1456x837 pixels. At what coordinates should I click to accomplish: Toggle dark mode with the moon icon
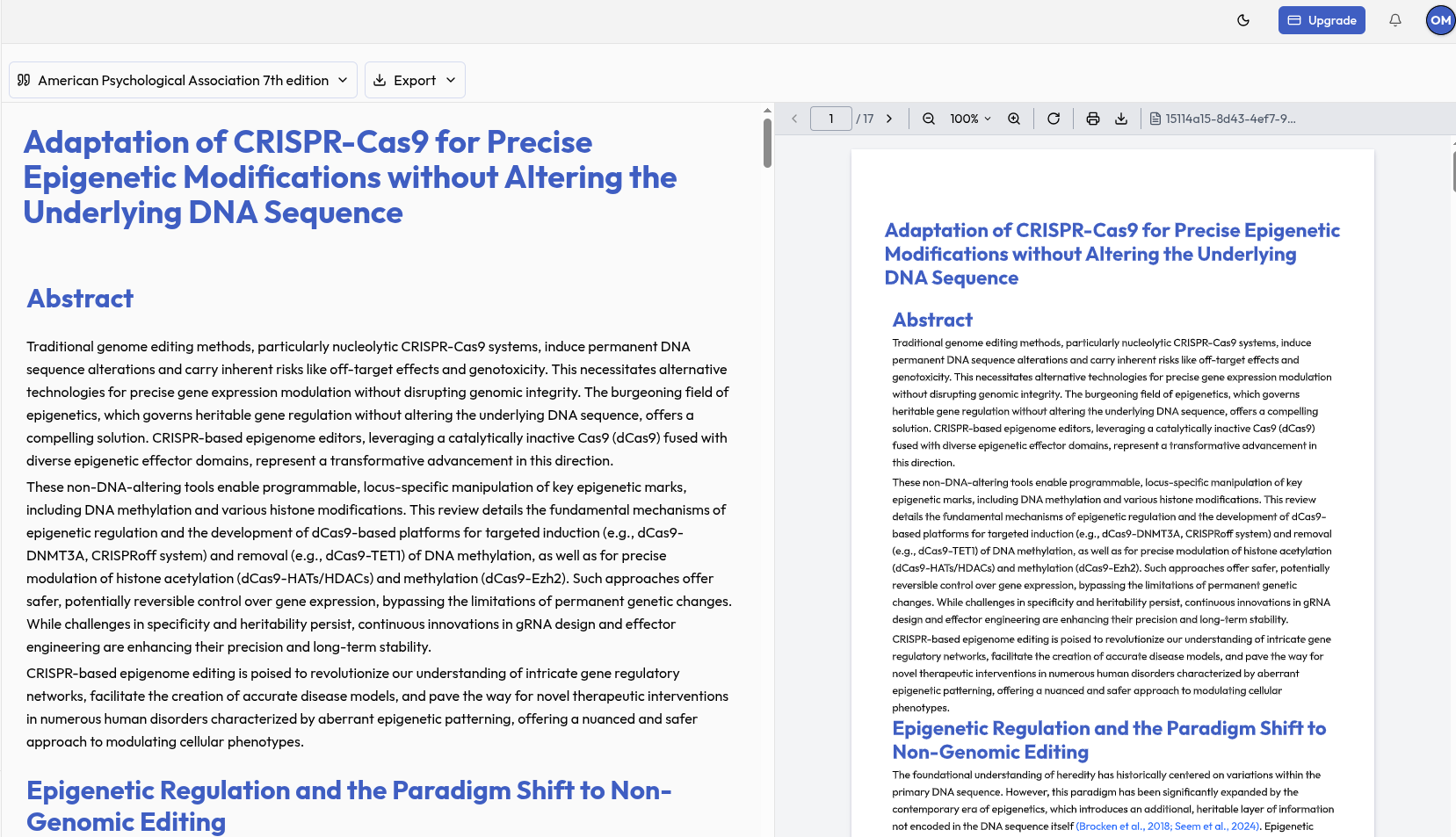pos(1243,20)
